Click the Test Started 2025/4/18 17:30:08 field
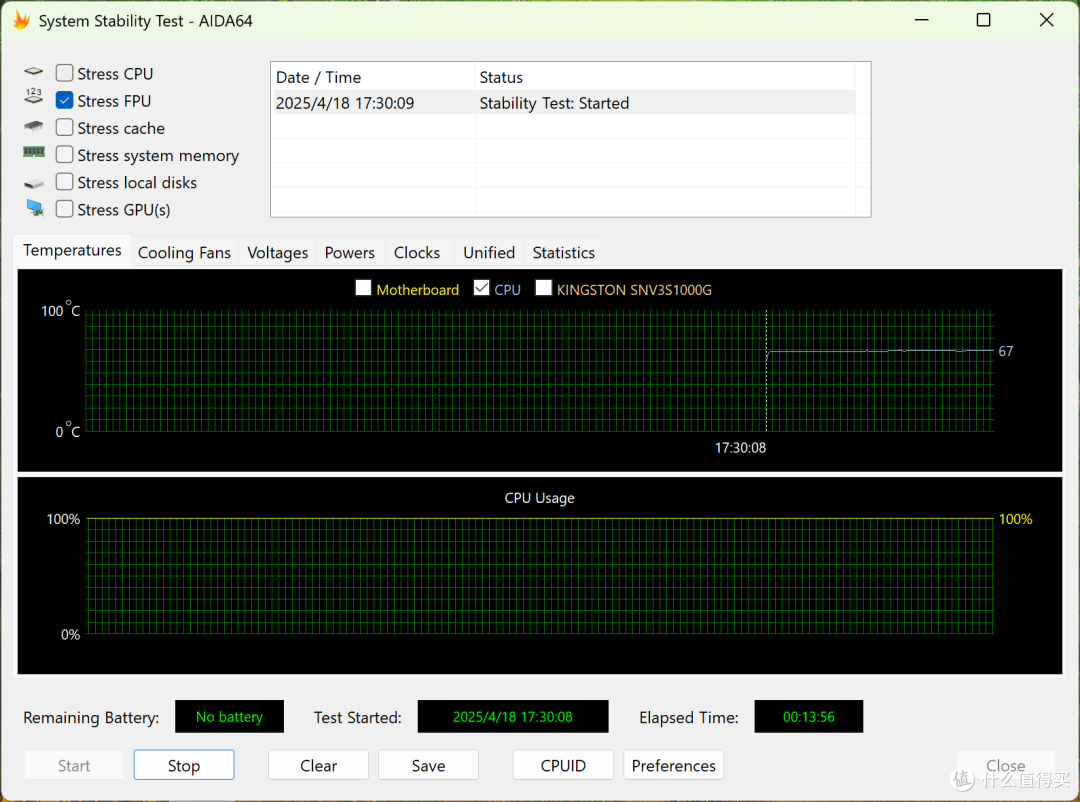Viewport: 1080px width, 802px height. (513, 717)
